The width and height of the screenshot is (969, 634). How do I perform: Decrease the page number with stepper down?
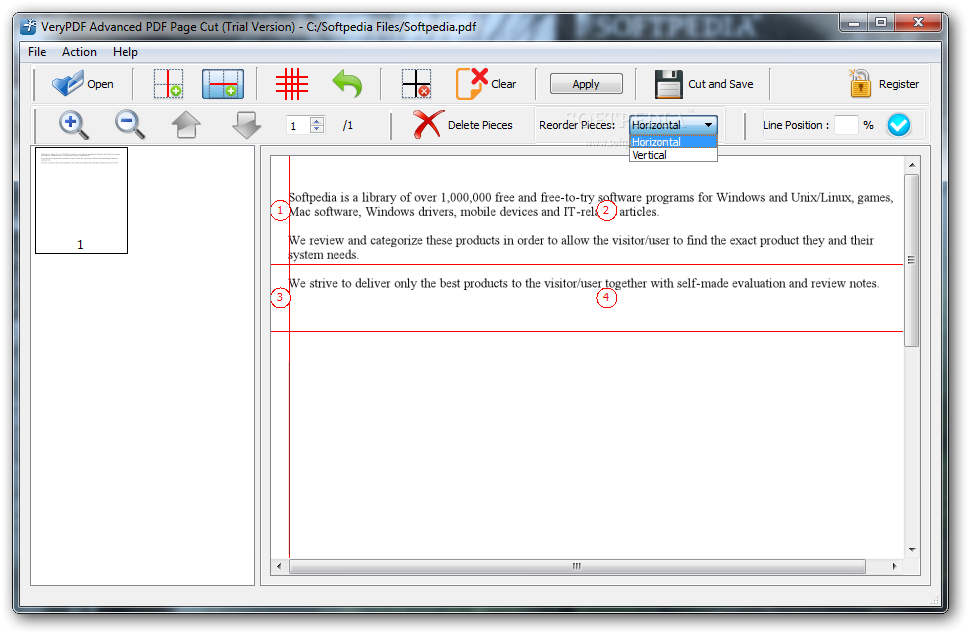pyautogui.click(x=317, y=129)
